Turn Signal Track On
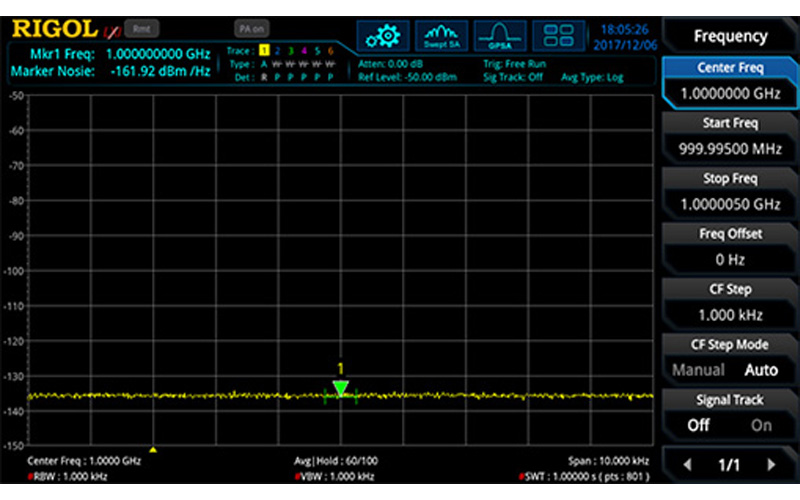The height and width of the screenshot is (500, 800). (761, 425)
